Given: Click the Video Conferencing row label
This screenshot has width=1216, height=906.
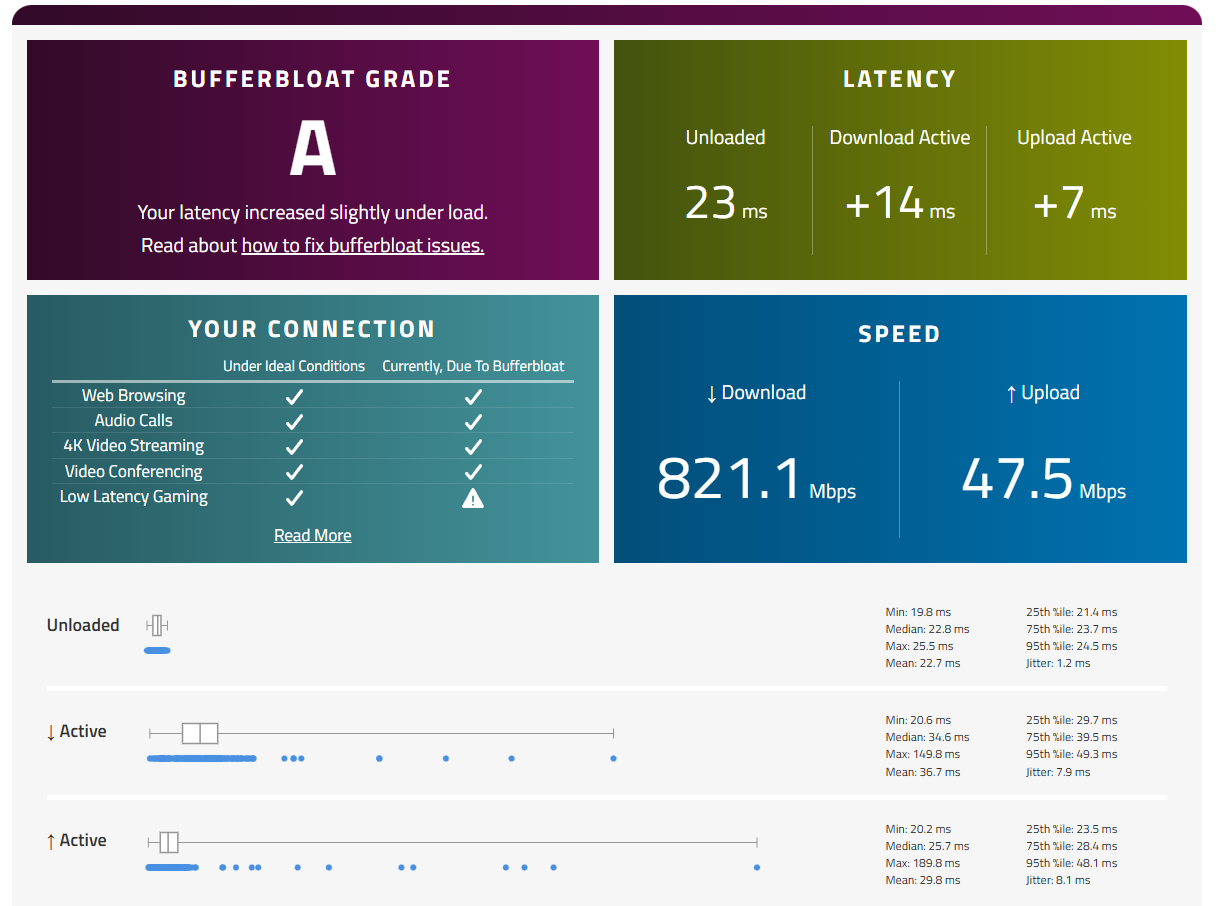Looking at the screenshot, I should (134, 472).
